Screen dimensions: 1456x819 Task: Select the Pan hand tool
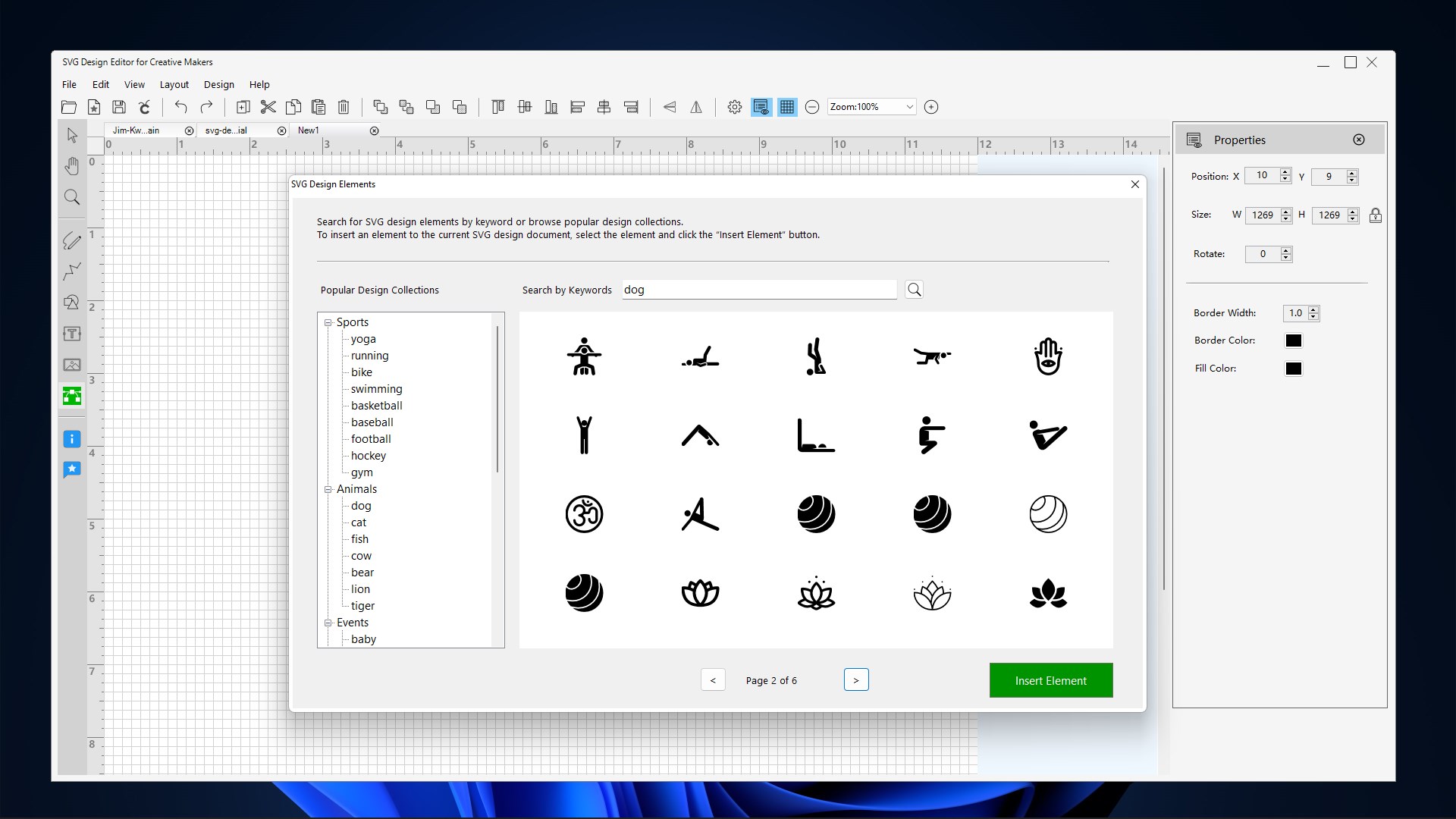72,166
